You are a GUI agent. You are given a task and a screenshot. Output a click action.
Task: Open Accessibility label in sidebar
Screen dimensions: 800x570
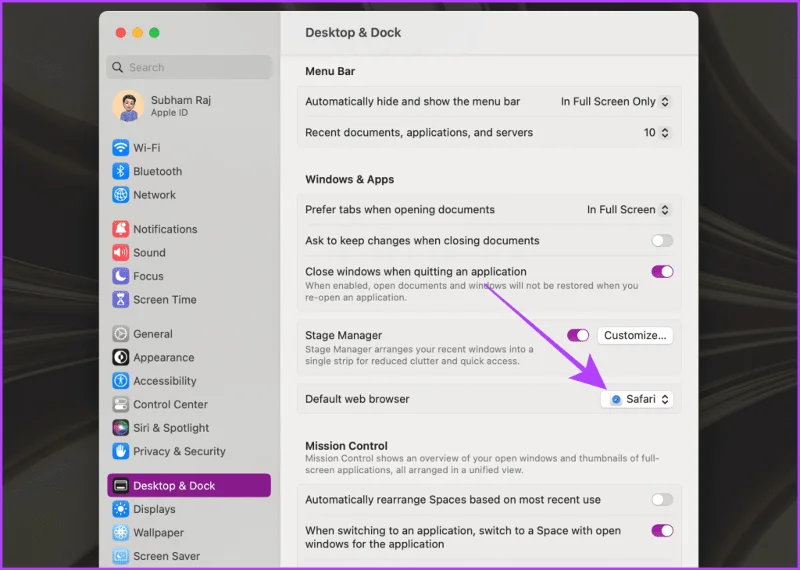pyautogui.click(x=165, y=381)
